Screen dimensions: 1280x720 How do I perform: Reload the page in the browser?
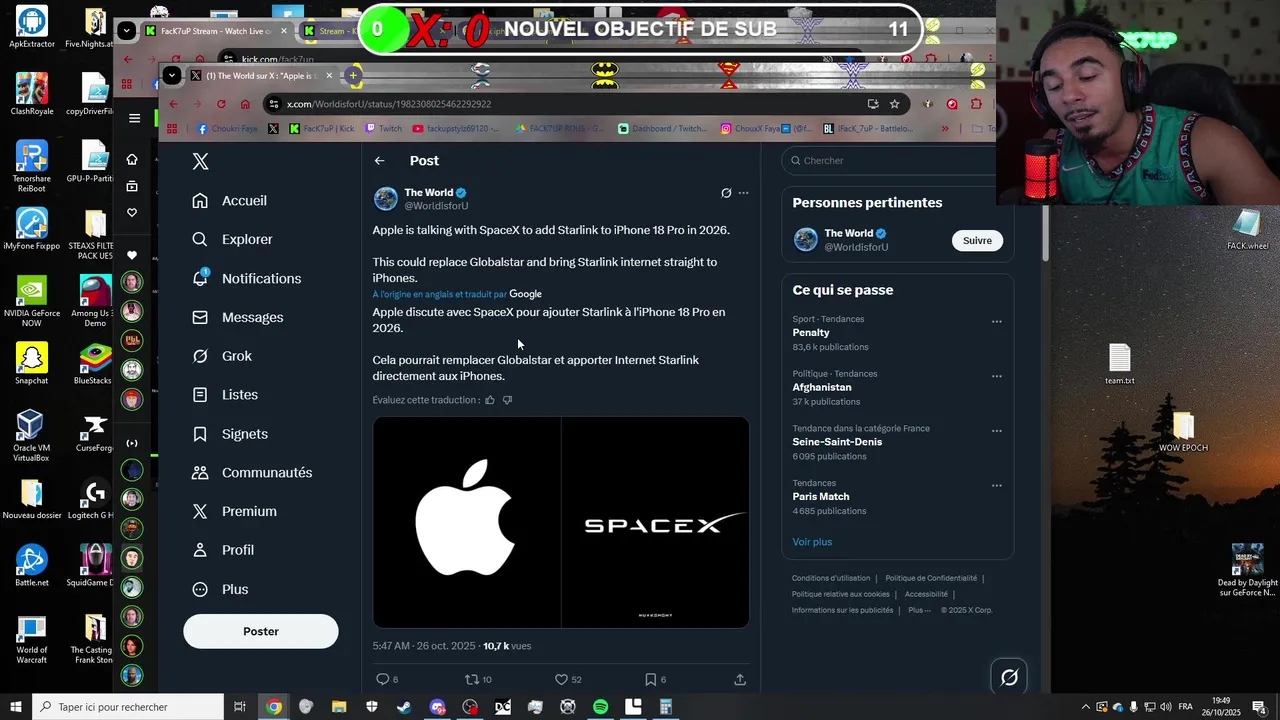221,104
